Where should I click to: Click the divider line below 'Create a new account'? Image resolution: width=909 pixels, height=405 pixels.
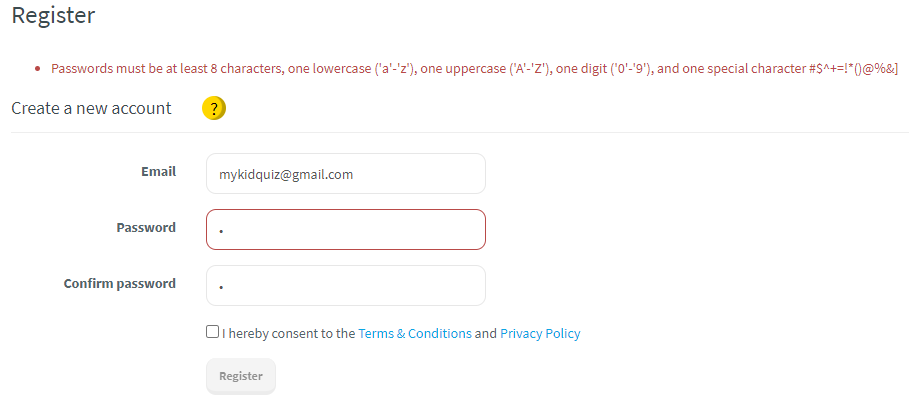(459, 132)
